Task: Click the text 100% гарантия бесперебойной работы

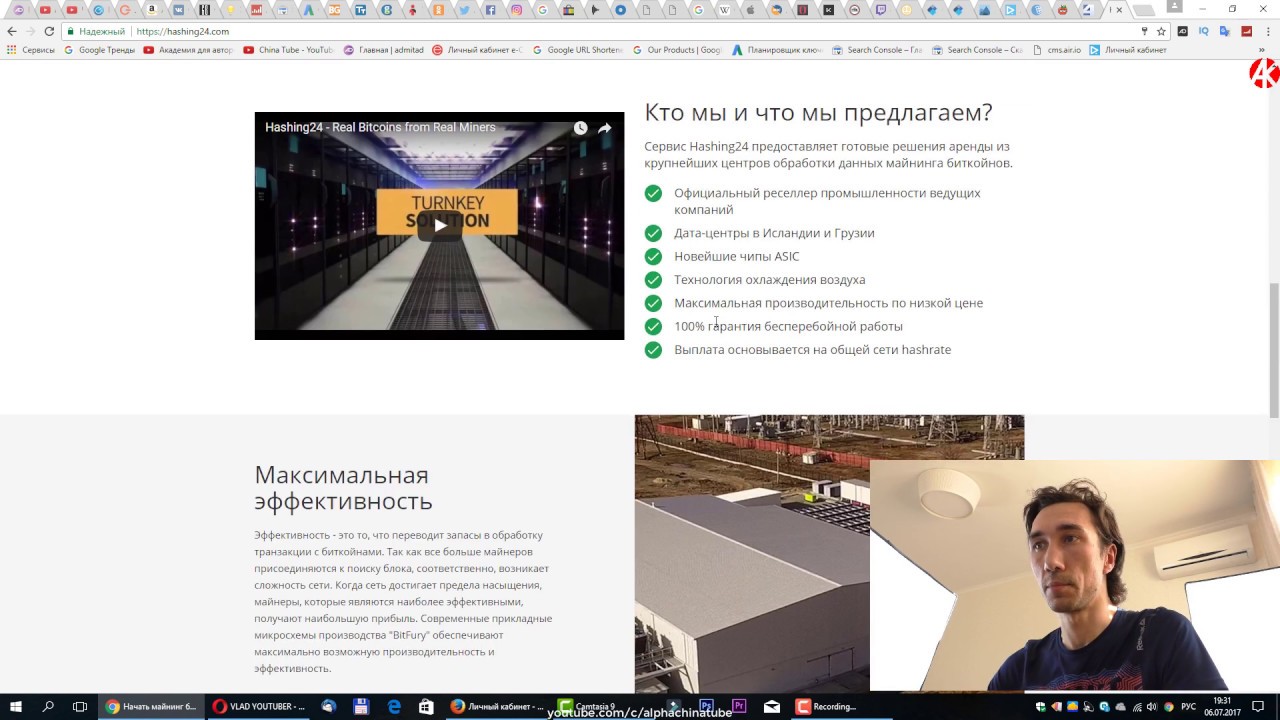Action: click(x=788, y=326)
